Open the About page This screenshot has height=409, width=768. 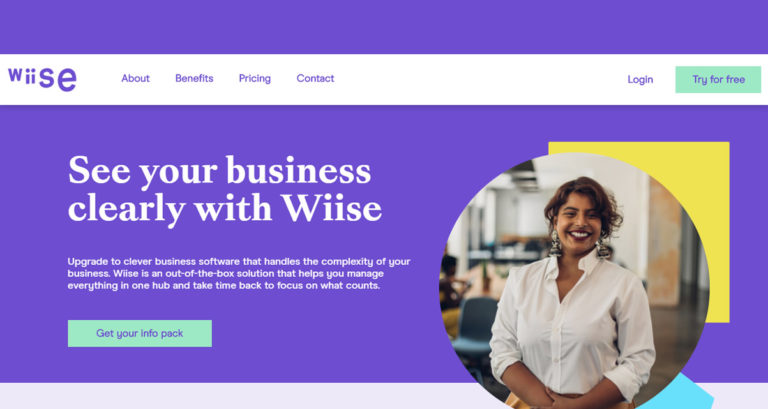pos(135,78)
